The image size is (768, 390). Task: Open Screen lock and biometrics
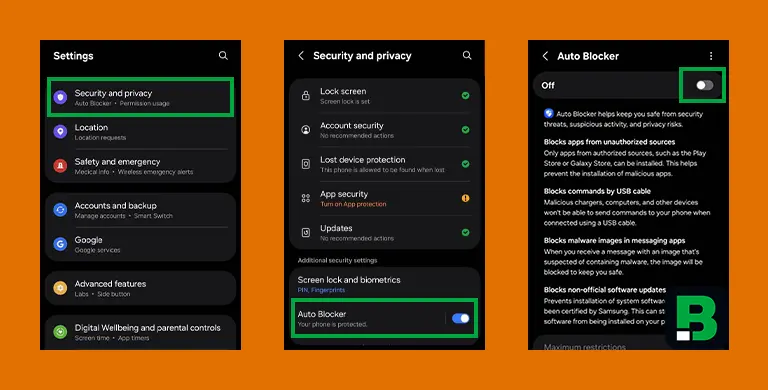tap(384, 284)
